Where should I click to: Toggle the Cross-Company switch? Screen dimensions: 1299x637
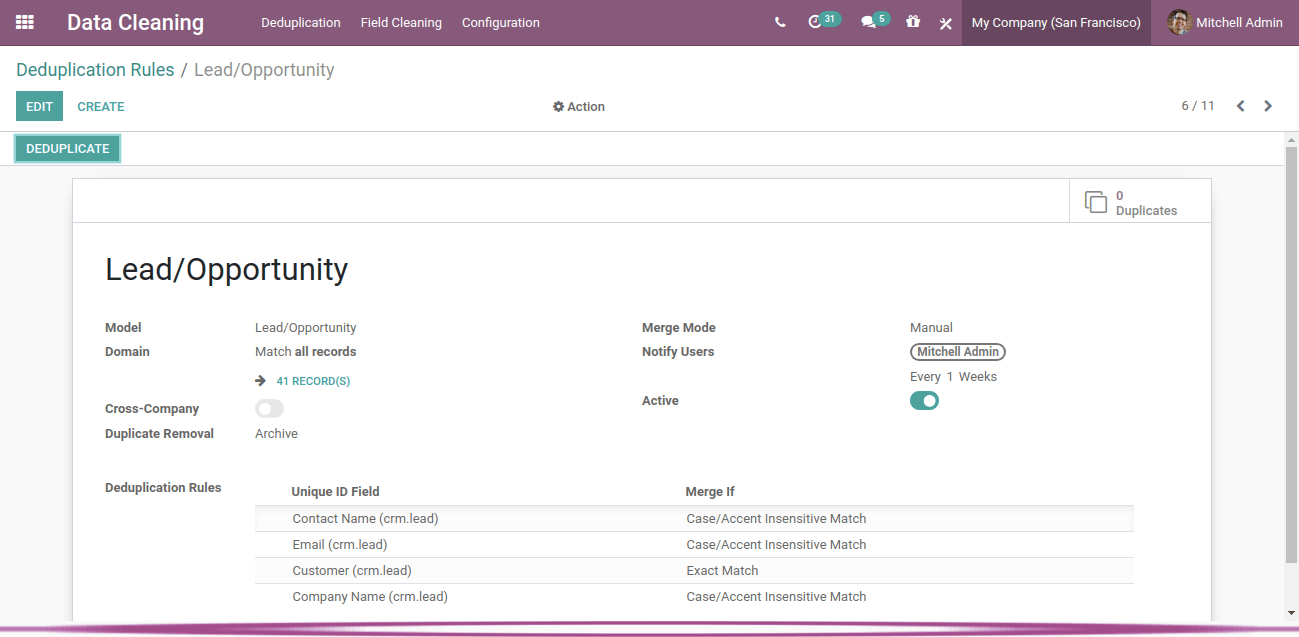(269, 408)
